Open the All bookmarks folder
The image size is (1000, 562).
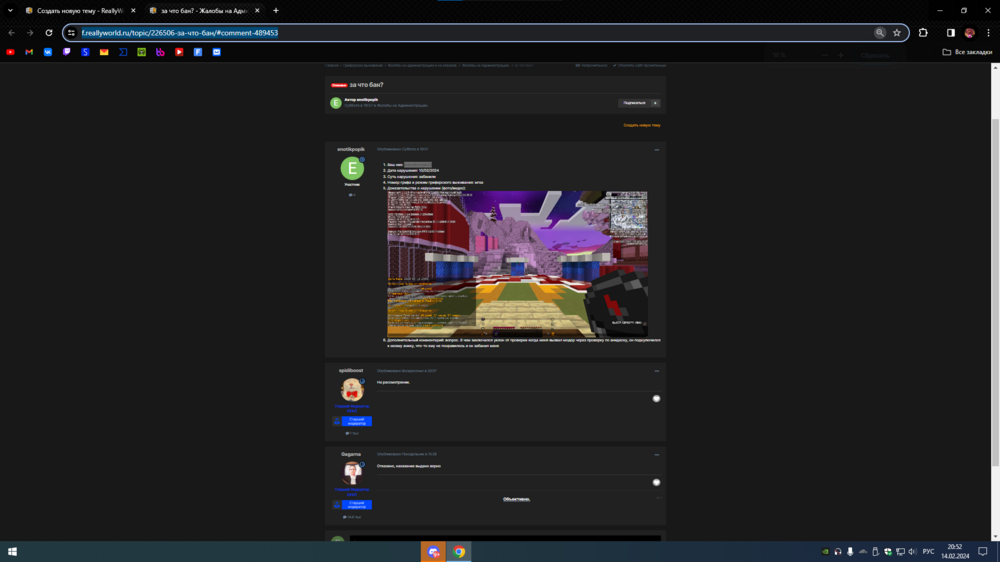[x=967, y=52]
